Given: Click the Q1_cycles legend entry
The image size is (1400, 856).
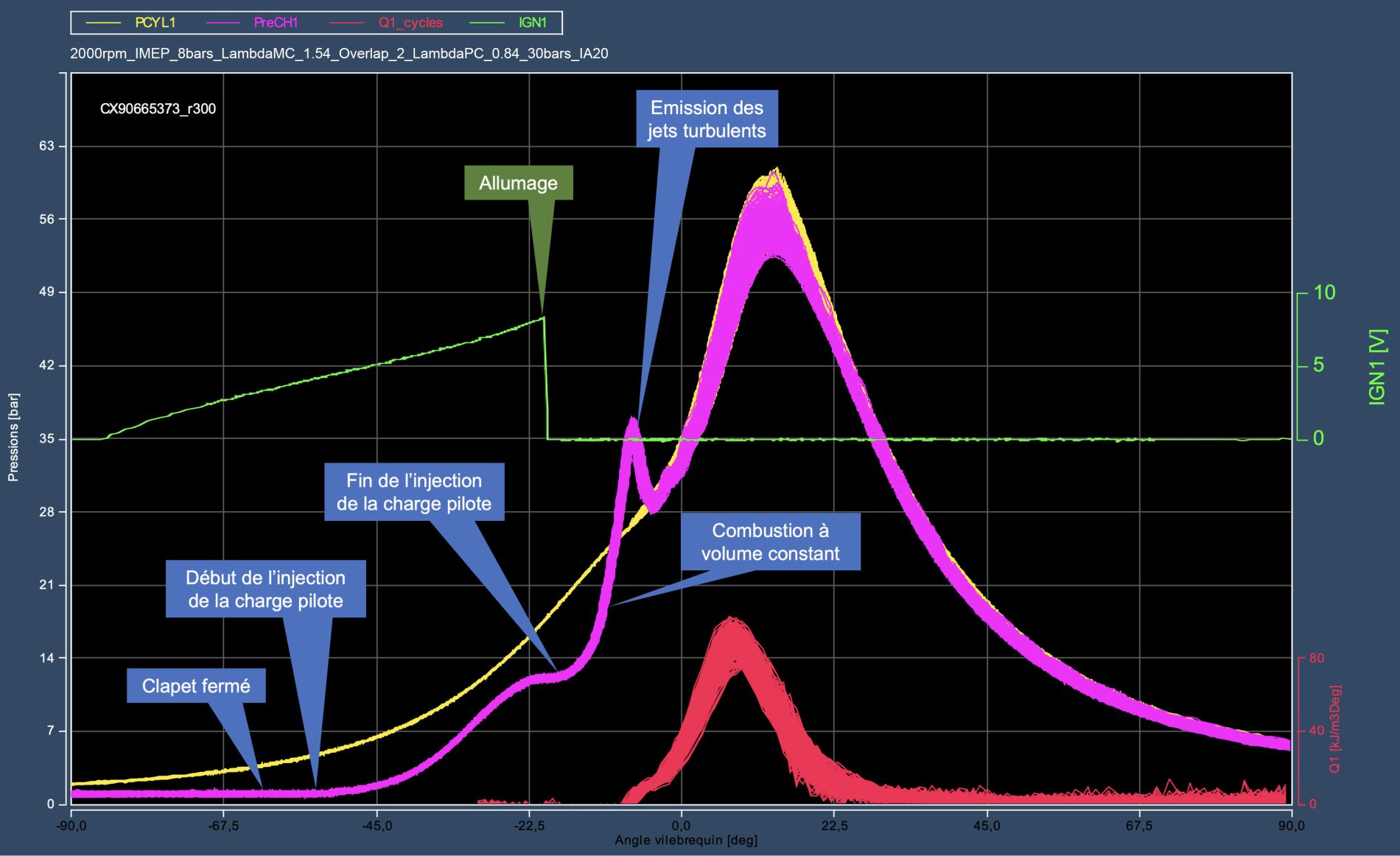Looking at the screenshot, I should tap(410, 23).
